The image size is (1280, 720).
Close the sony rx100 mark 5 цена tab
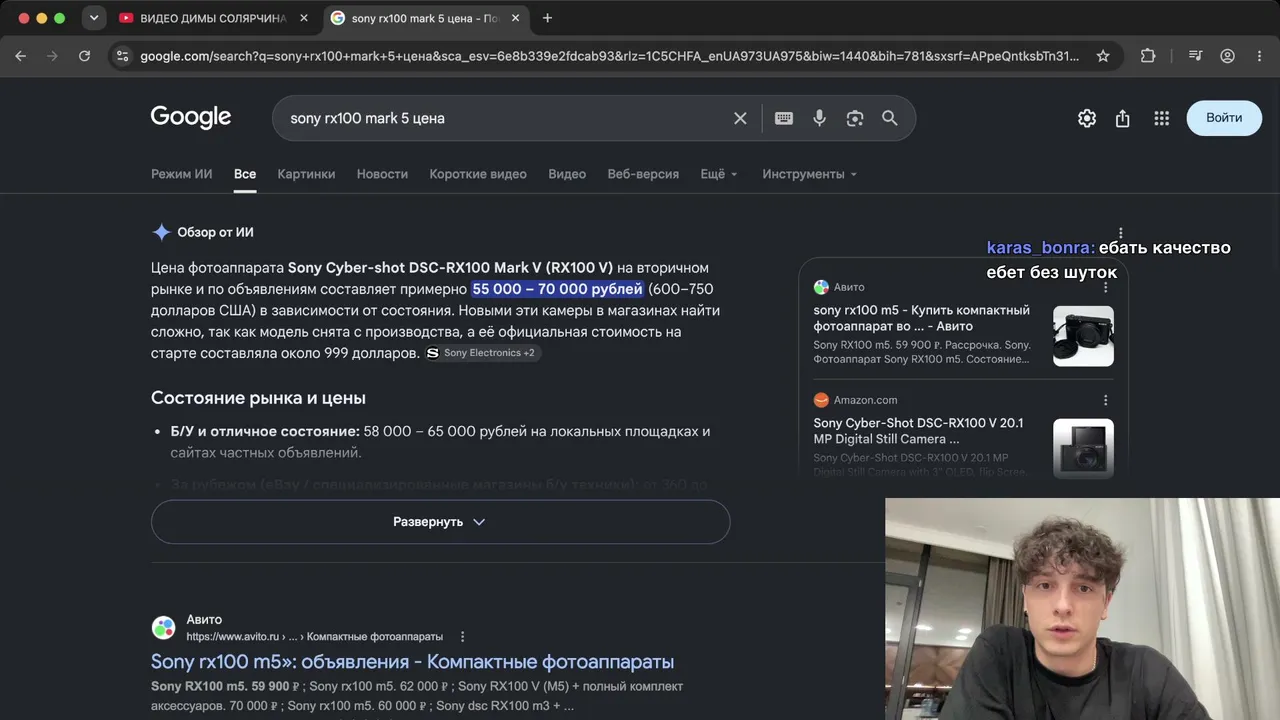(x=517, y=18)
